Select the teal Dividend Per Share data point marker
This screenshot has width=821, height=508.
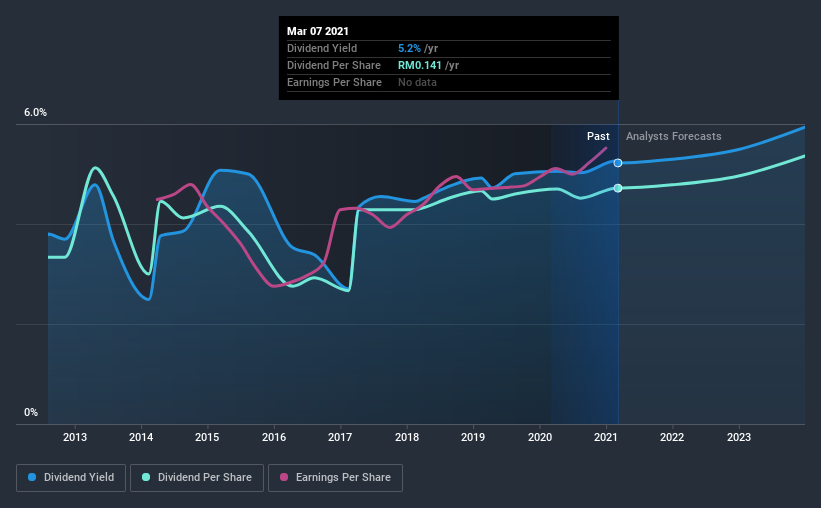(x=618, y=188)
